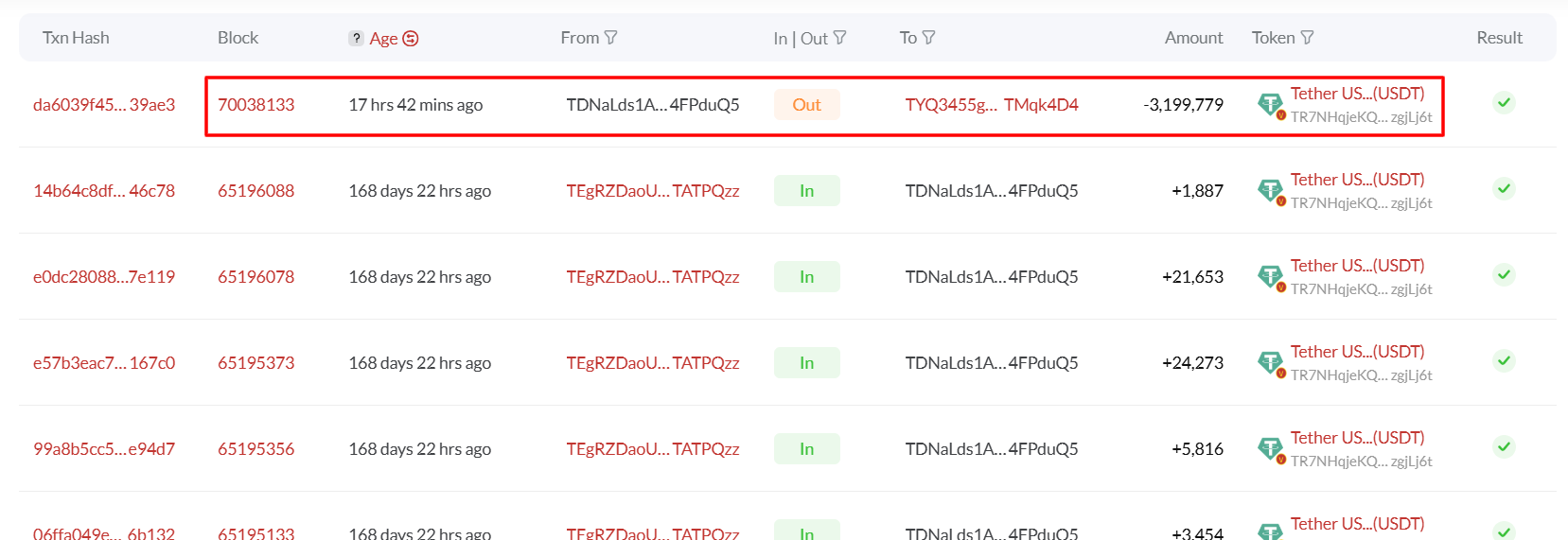Image resolution: width=1568 pixels, height=540 pixels.
Task: Click the Tether token icon for the +1,887 transfer
Action: click(1270, 191)
